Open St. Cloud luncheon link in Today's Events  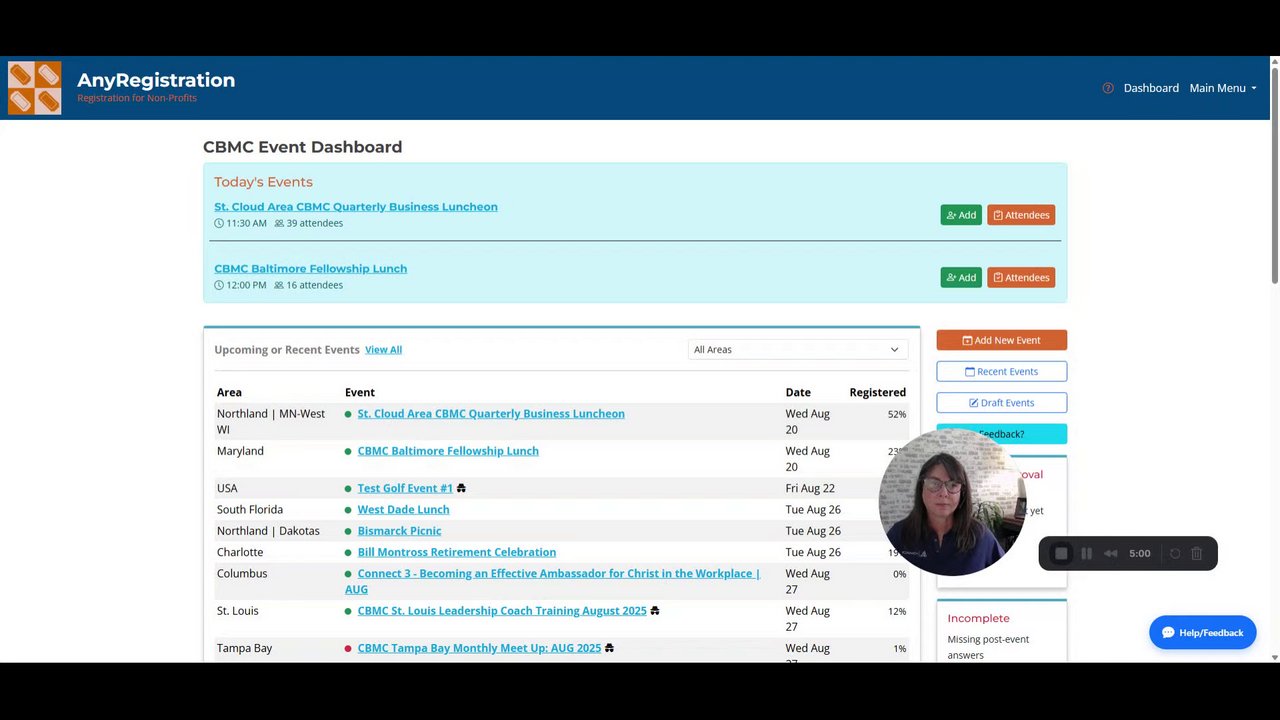355,207
